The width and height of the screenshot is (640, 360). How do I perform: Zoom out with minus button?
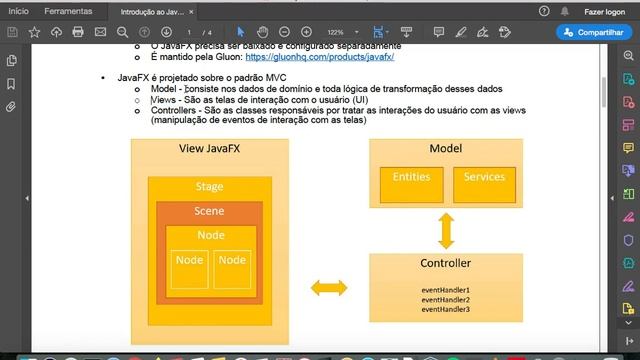tap(284, 32)
